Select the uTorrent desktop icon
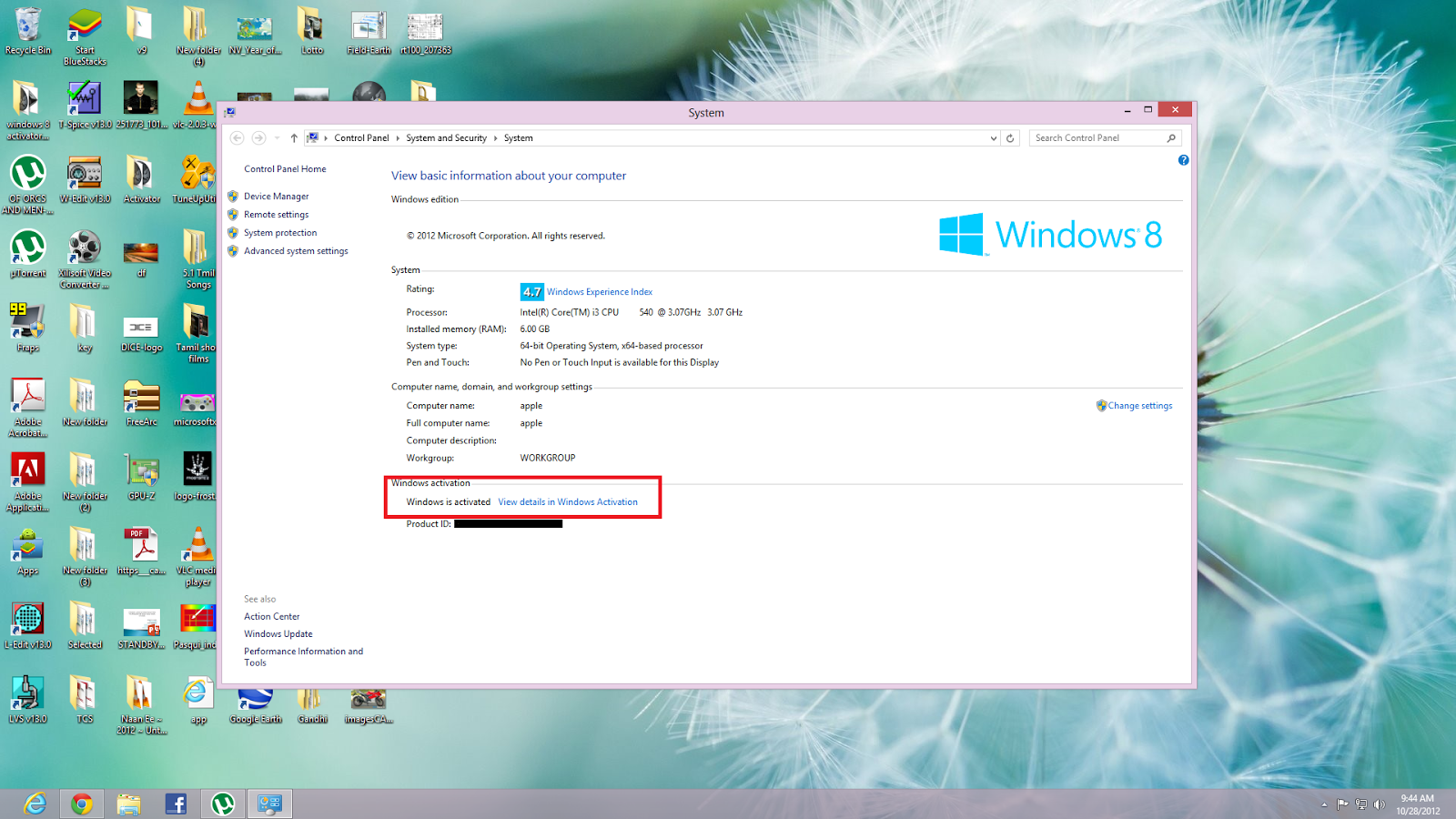1456x819 pixels. tap(28, 254)
